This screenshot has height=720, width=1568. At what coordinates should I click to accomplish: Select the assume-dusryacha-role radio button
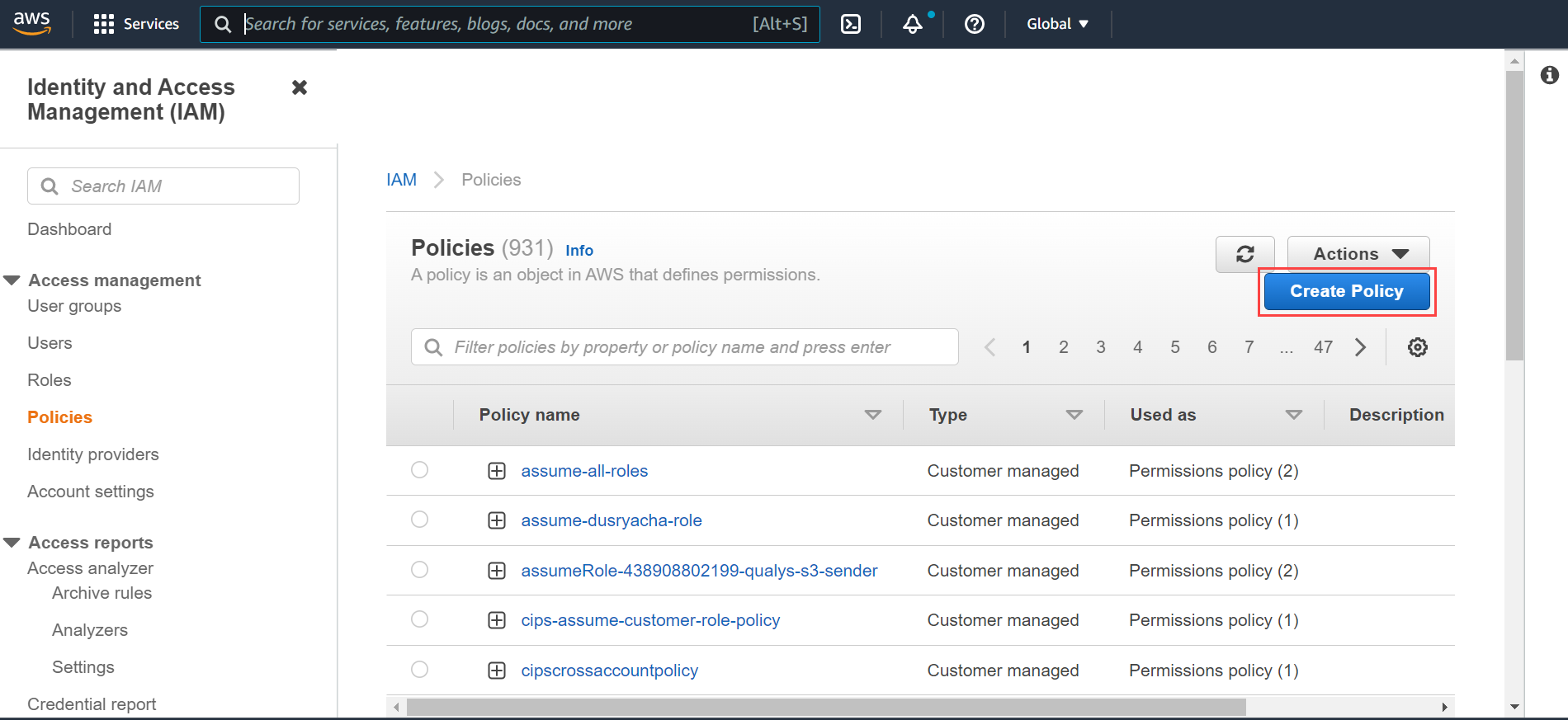[420, 520]
